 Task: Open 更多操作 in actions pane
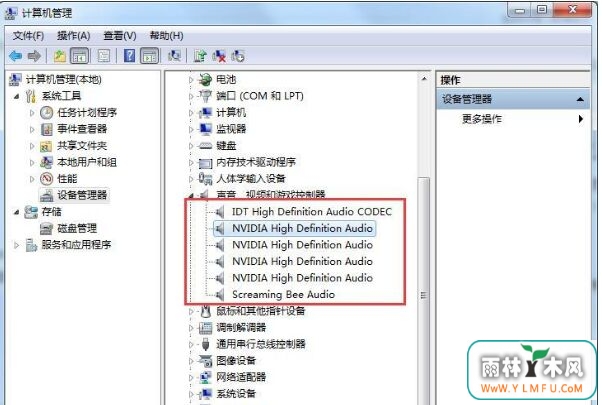pos(481,119)
